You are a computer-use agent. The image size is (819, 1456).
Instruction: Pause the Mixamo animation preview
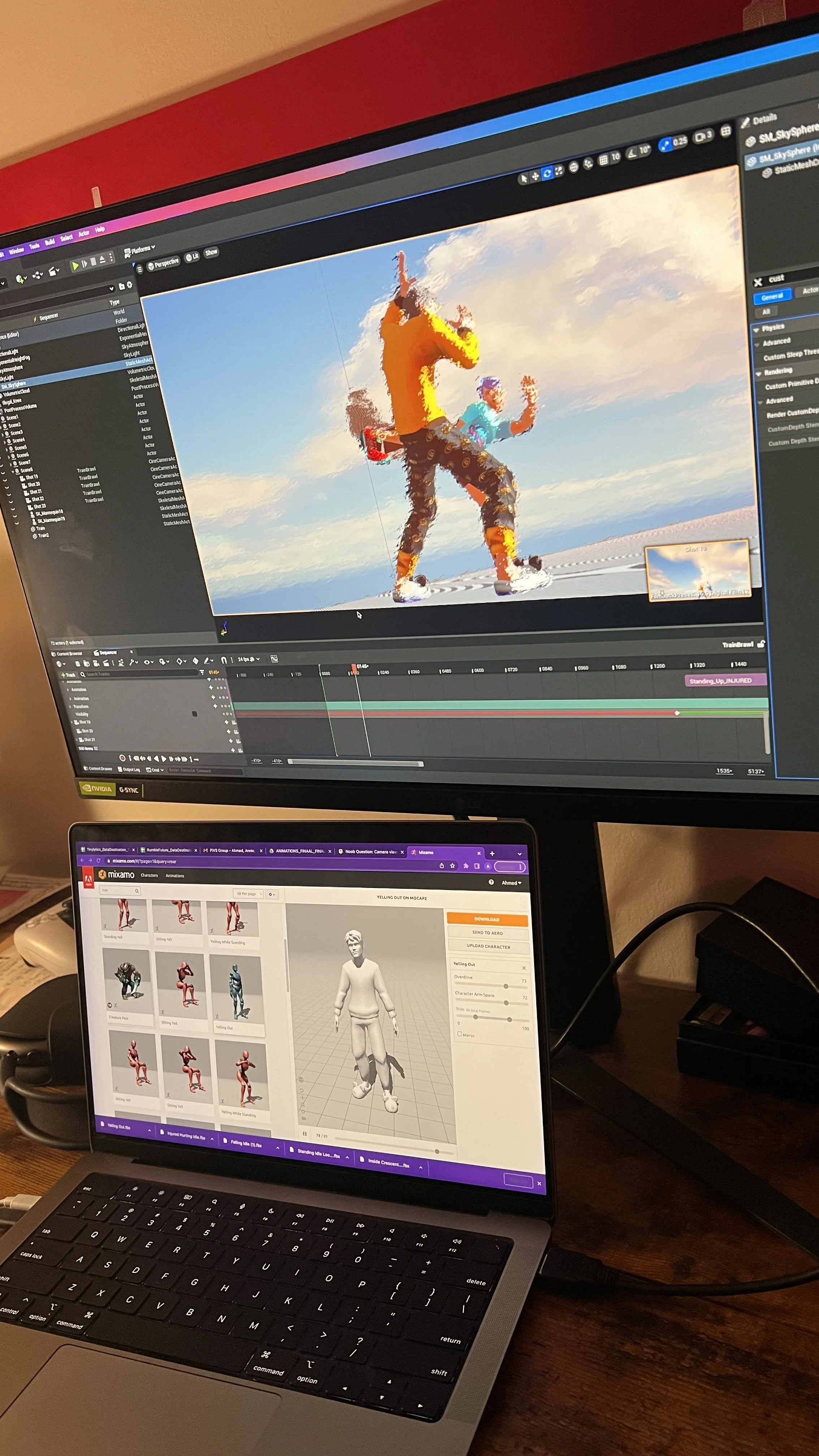[305, 1133]
